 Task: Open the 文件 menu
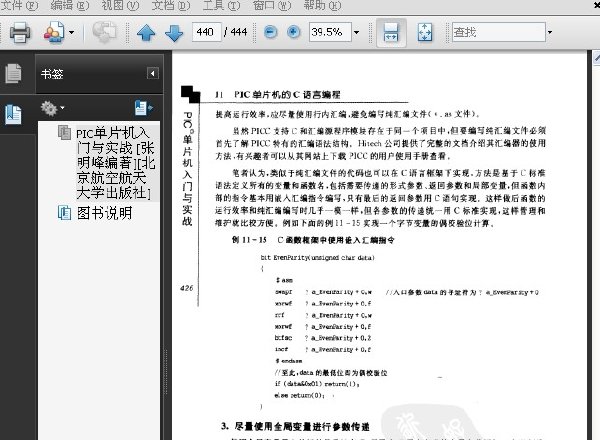tap(19, 5)
